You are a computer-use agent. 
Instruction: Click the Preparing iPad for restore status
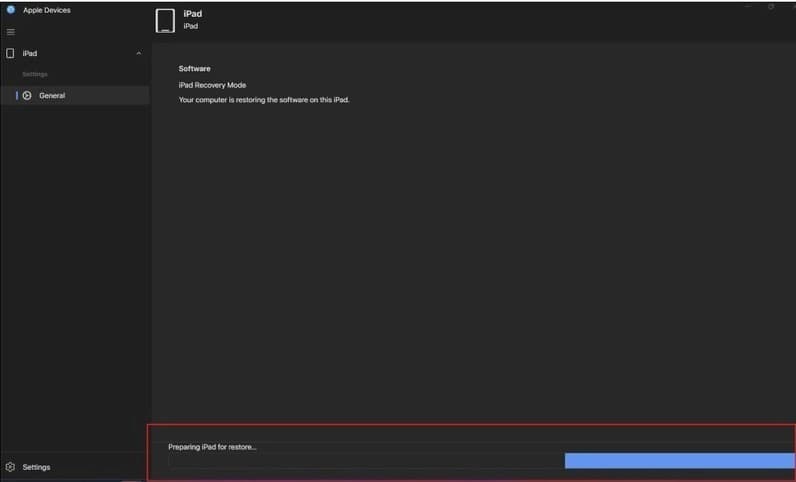[212, 447]
